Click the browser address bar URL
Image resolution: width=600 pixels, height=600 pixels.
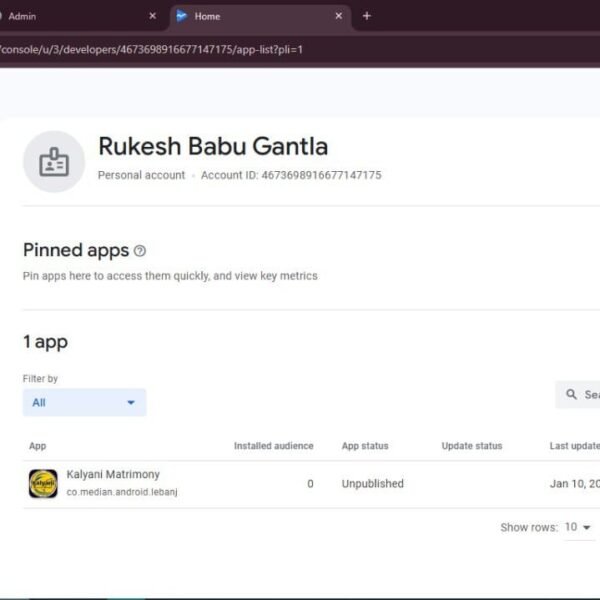point(152,50)
